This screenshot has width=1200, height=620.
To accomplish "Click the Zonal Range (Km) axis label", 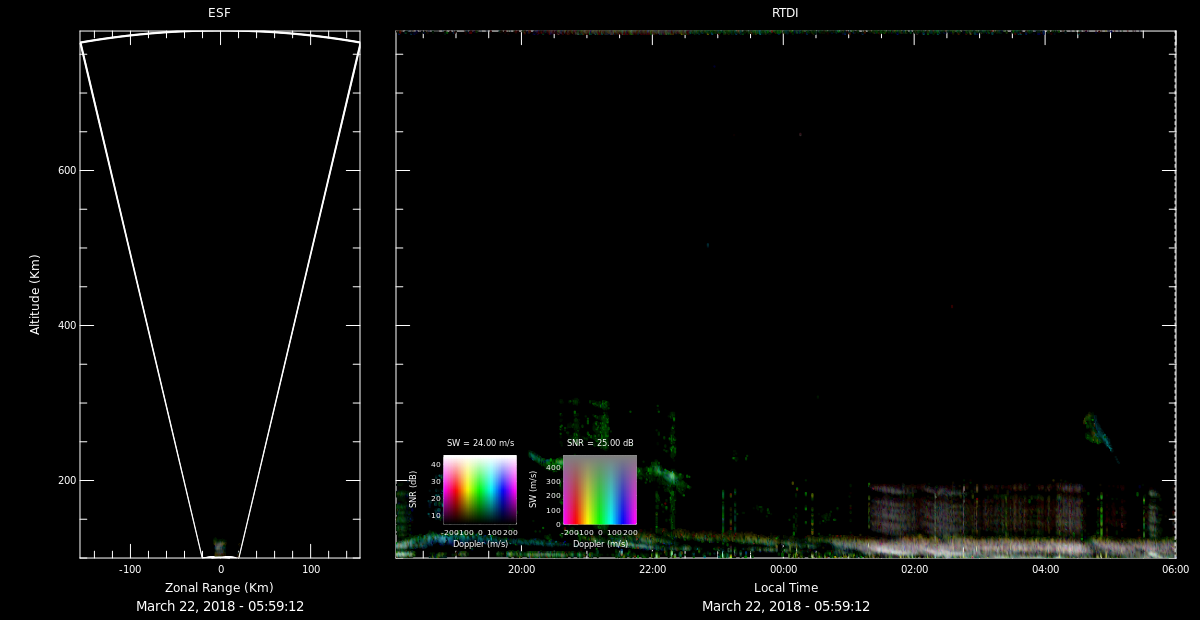I will pos(219,588).
